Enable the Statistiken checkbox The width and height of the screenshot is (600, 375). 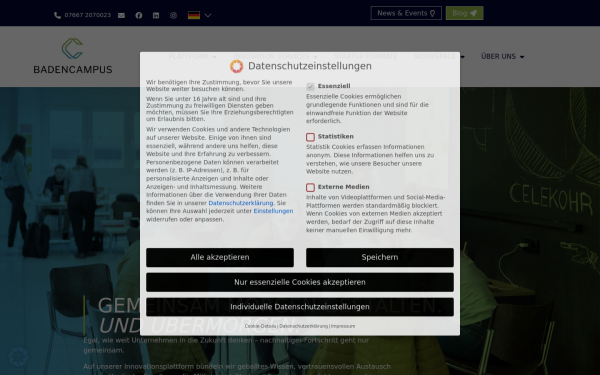(310, 137)
